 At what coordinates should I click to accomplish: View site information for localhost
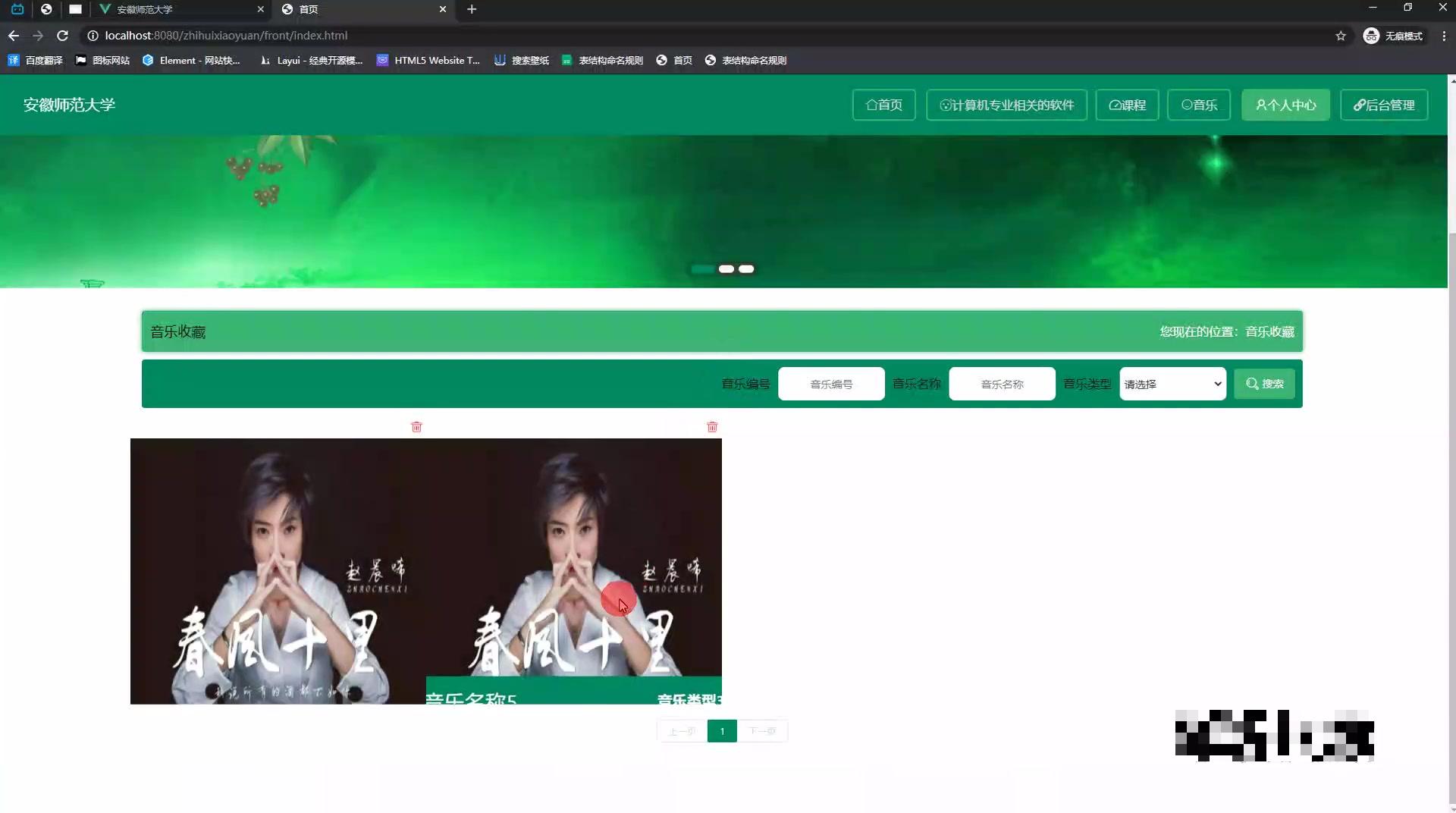pyautogui.click(x=93, y=36)
